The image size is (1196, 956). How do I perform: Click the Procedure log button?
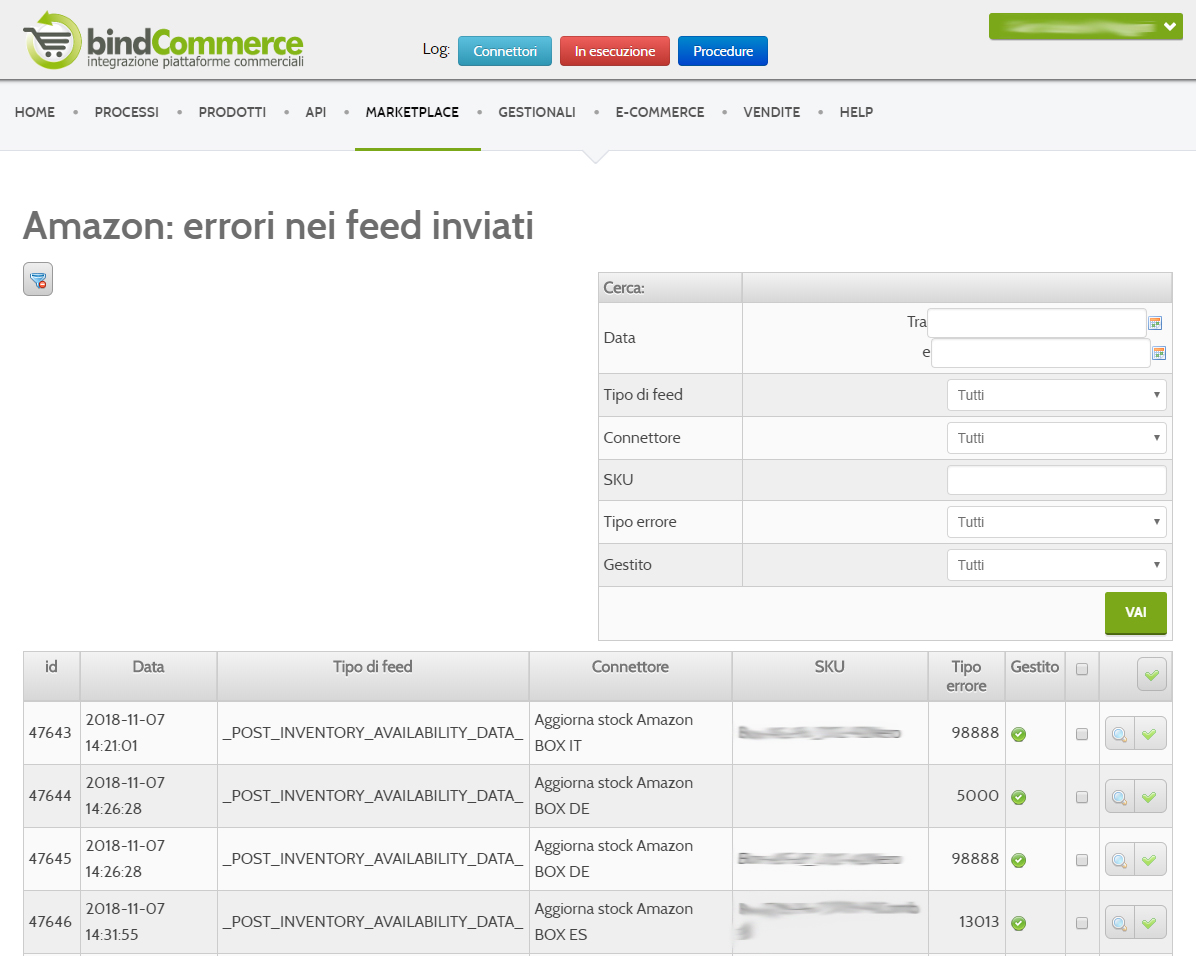pyautogui.click(x=723, y=51)
